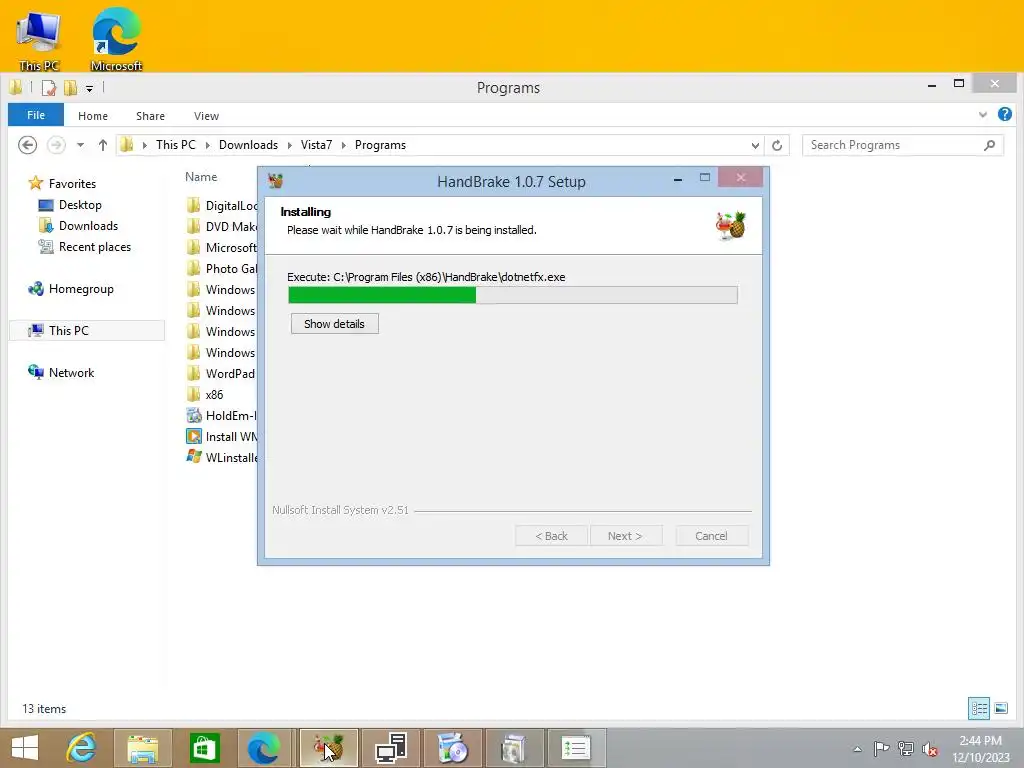Screen dimensions: 1024x768
Task: Open the Home ribbon tab
Action: [93, 116]
